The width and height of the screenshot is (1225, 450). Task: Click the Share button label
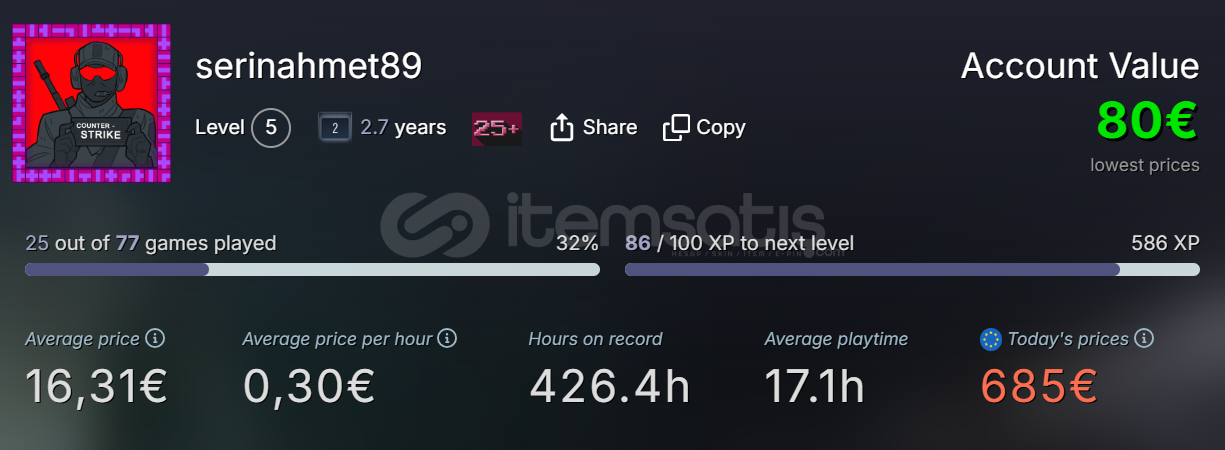610,127
